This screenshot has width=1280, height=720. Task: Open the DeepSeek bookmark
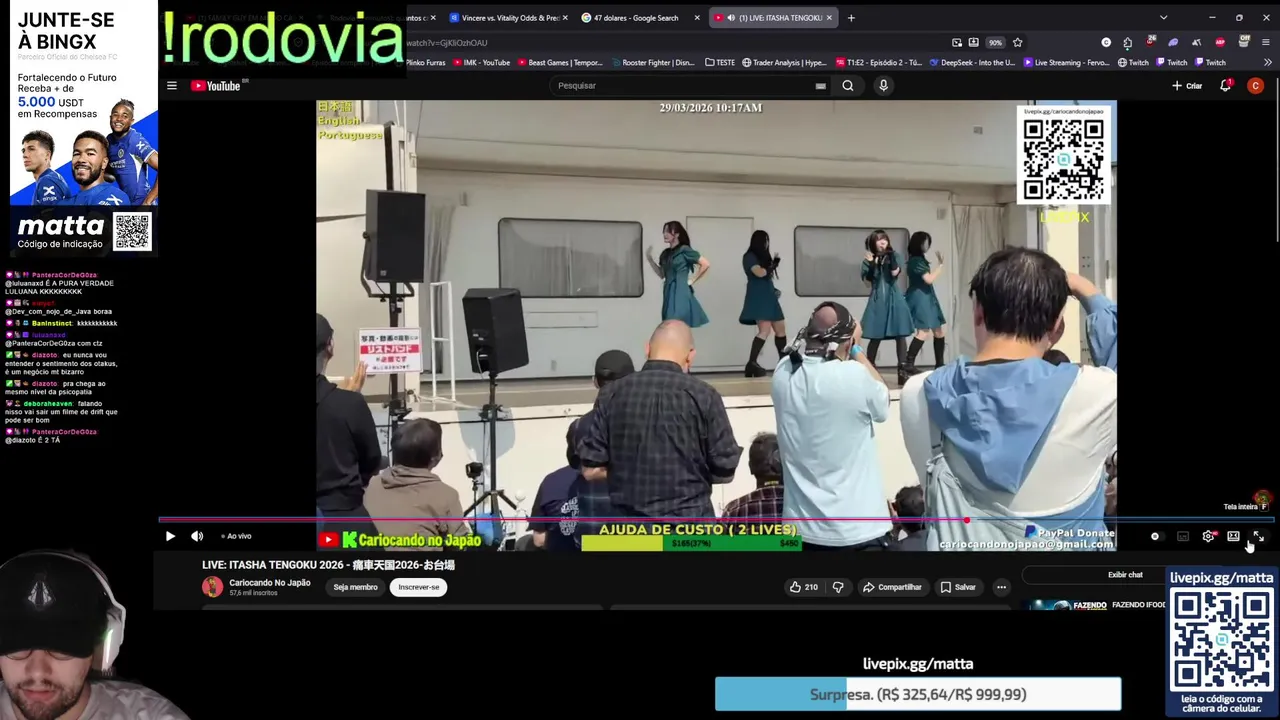coord(972,63)
